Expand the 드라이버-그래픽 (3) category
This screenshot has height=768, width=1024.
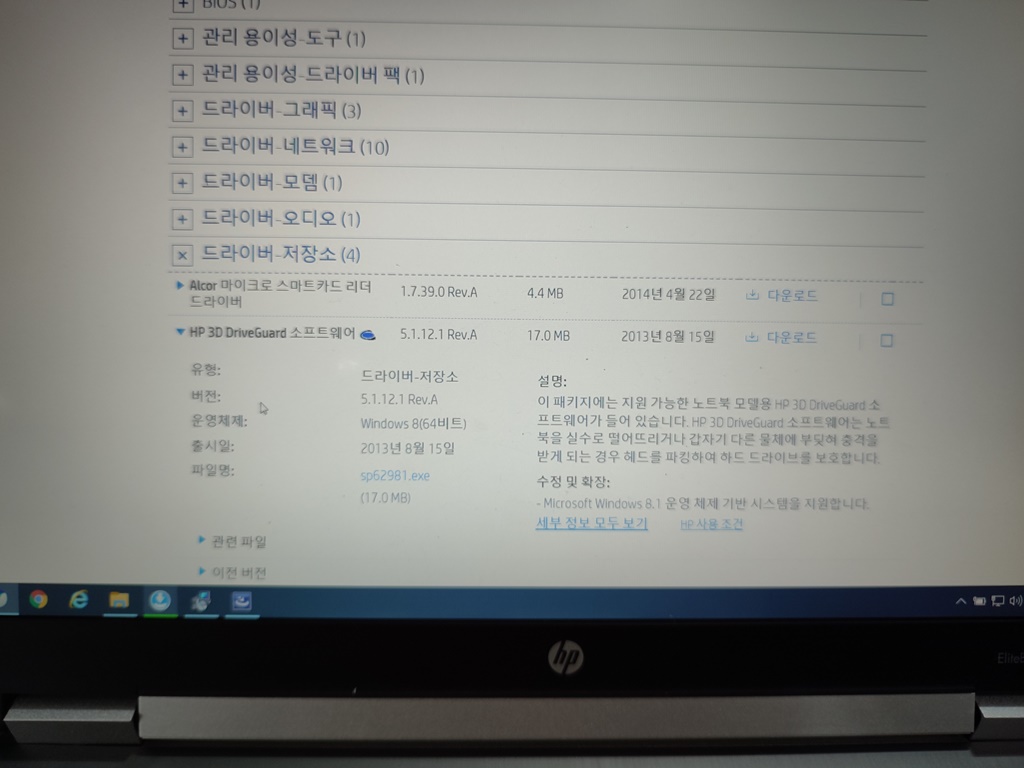click(x=182, y=110)
